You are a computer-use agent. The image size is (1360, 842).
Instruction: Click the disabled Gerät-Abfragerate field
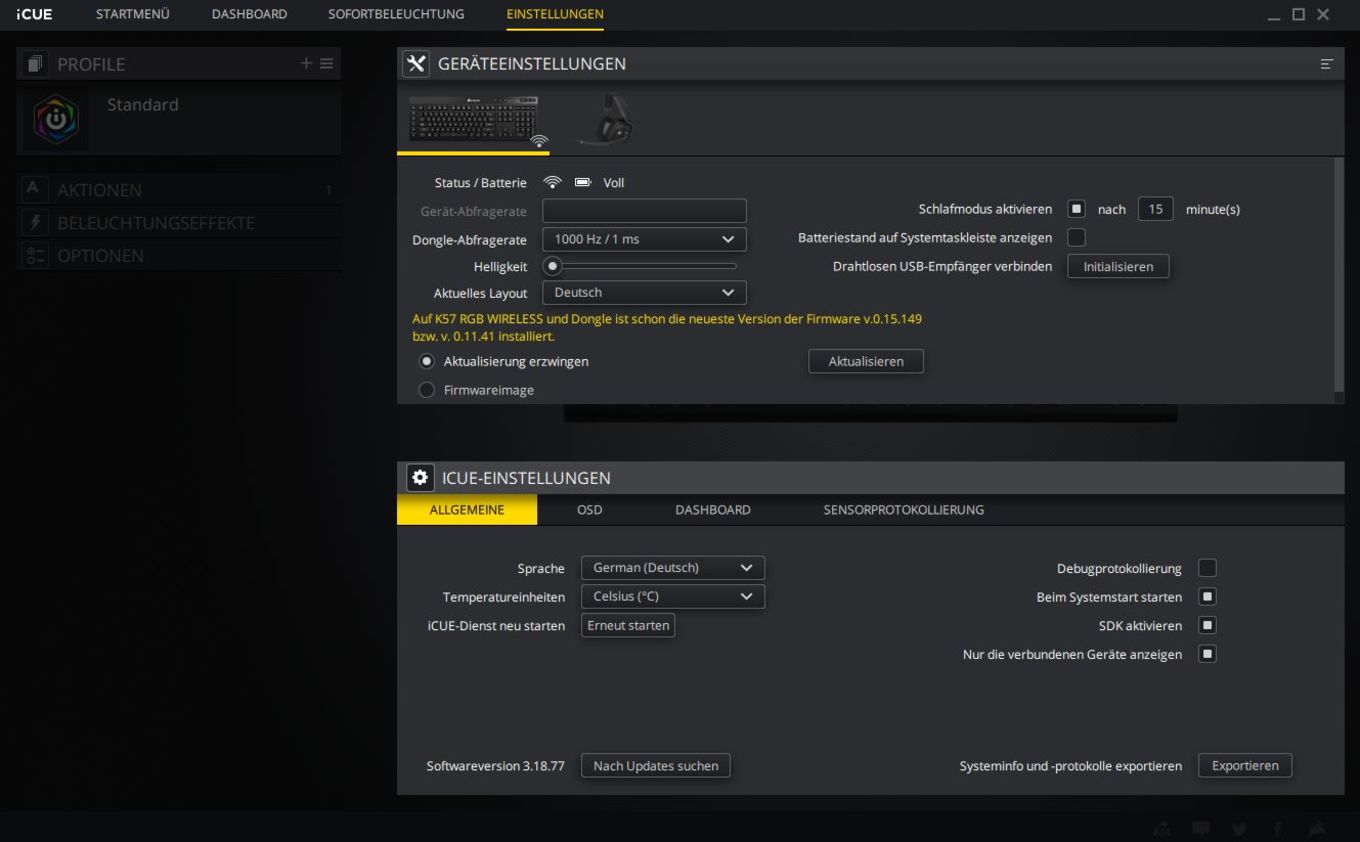[x=644, y=211]
